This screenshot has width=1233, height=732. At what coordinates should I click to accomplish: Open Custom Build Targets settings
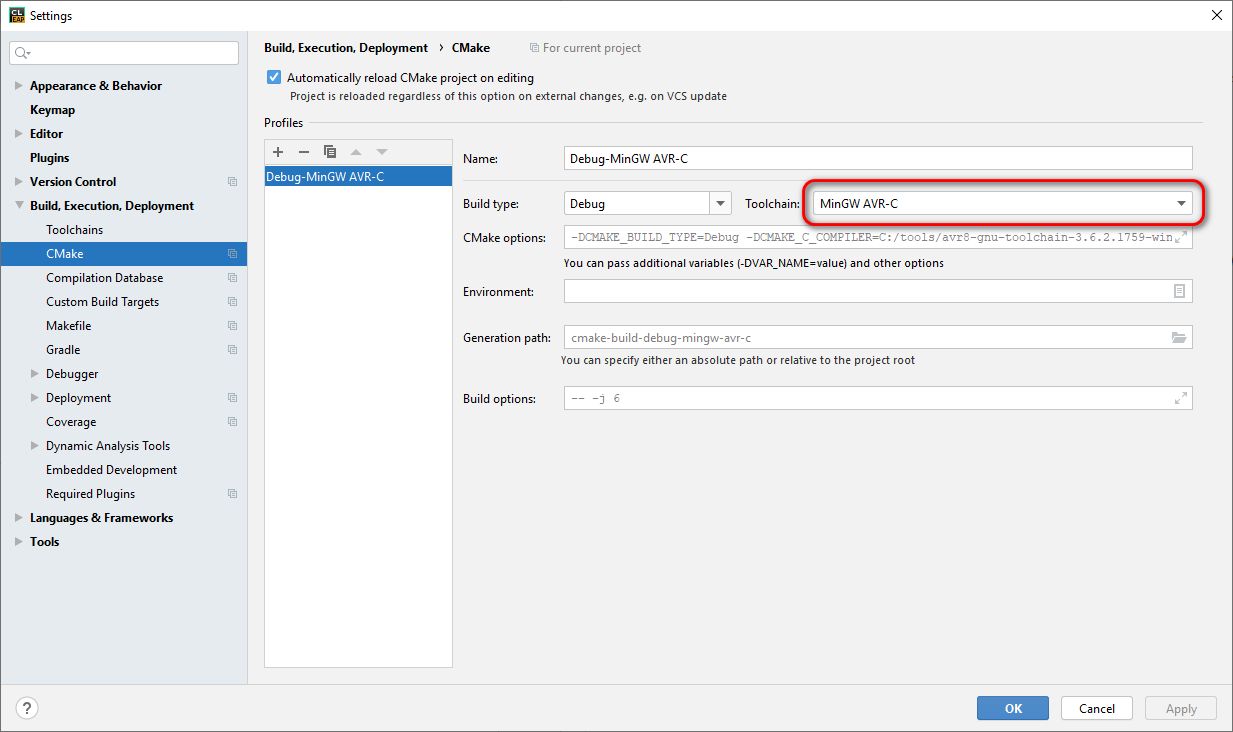pos(102,302)
